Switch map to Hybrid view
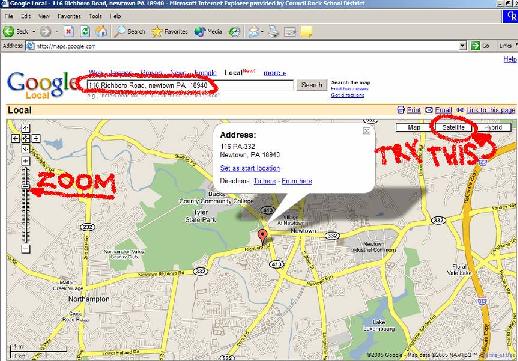This screenshot has width=518, height=361. tap(493, 127)
